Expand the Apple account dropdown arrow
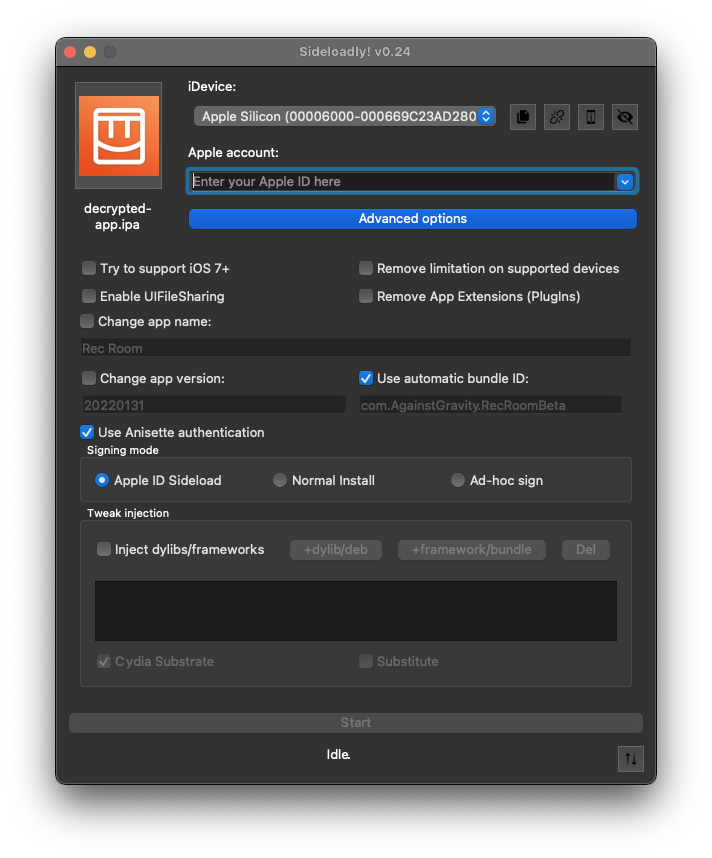The image size is (712, 858). [x=625, y=182]
